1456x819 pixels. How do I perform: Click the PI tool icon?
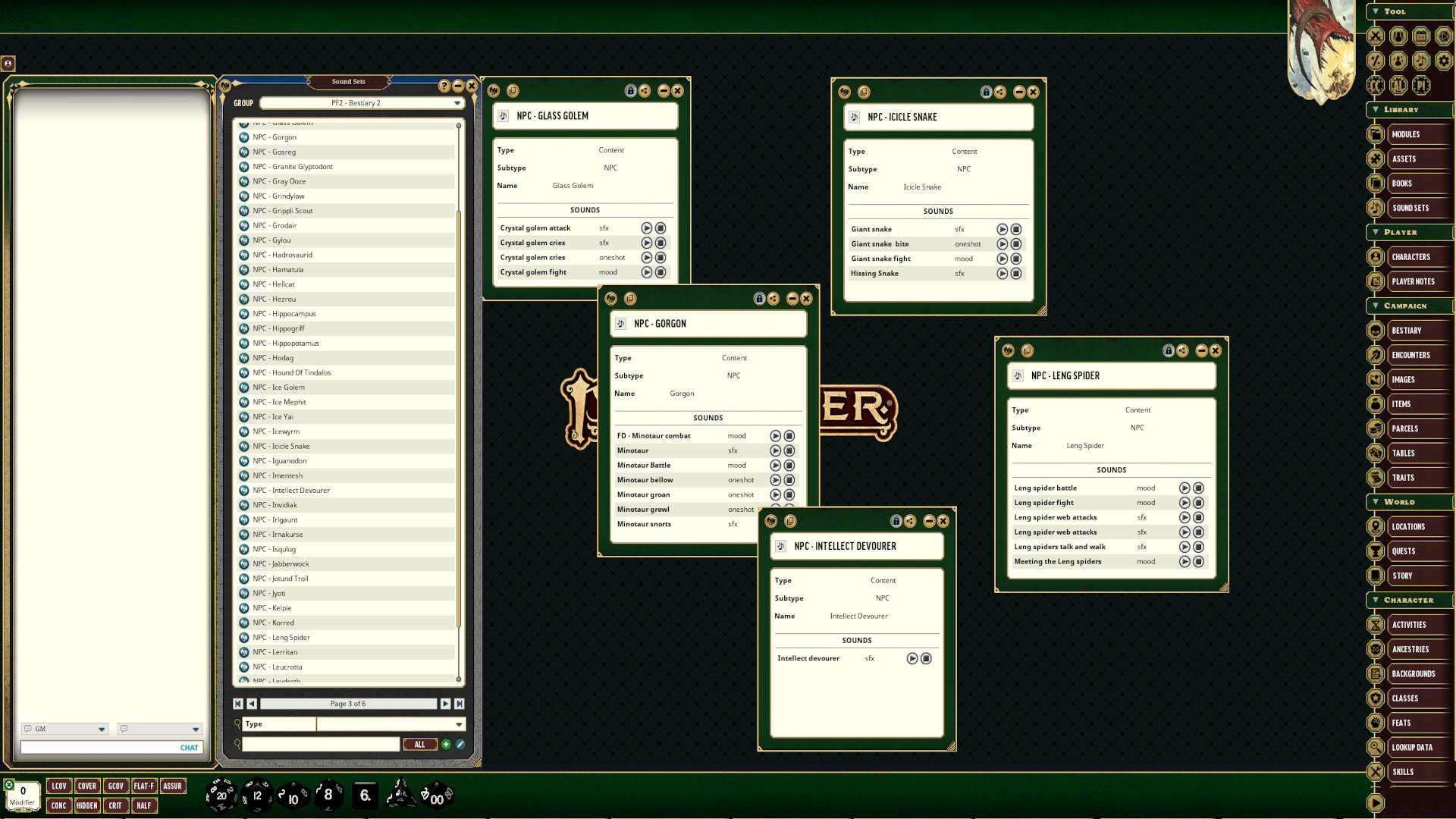tap(1421, 86)
